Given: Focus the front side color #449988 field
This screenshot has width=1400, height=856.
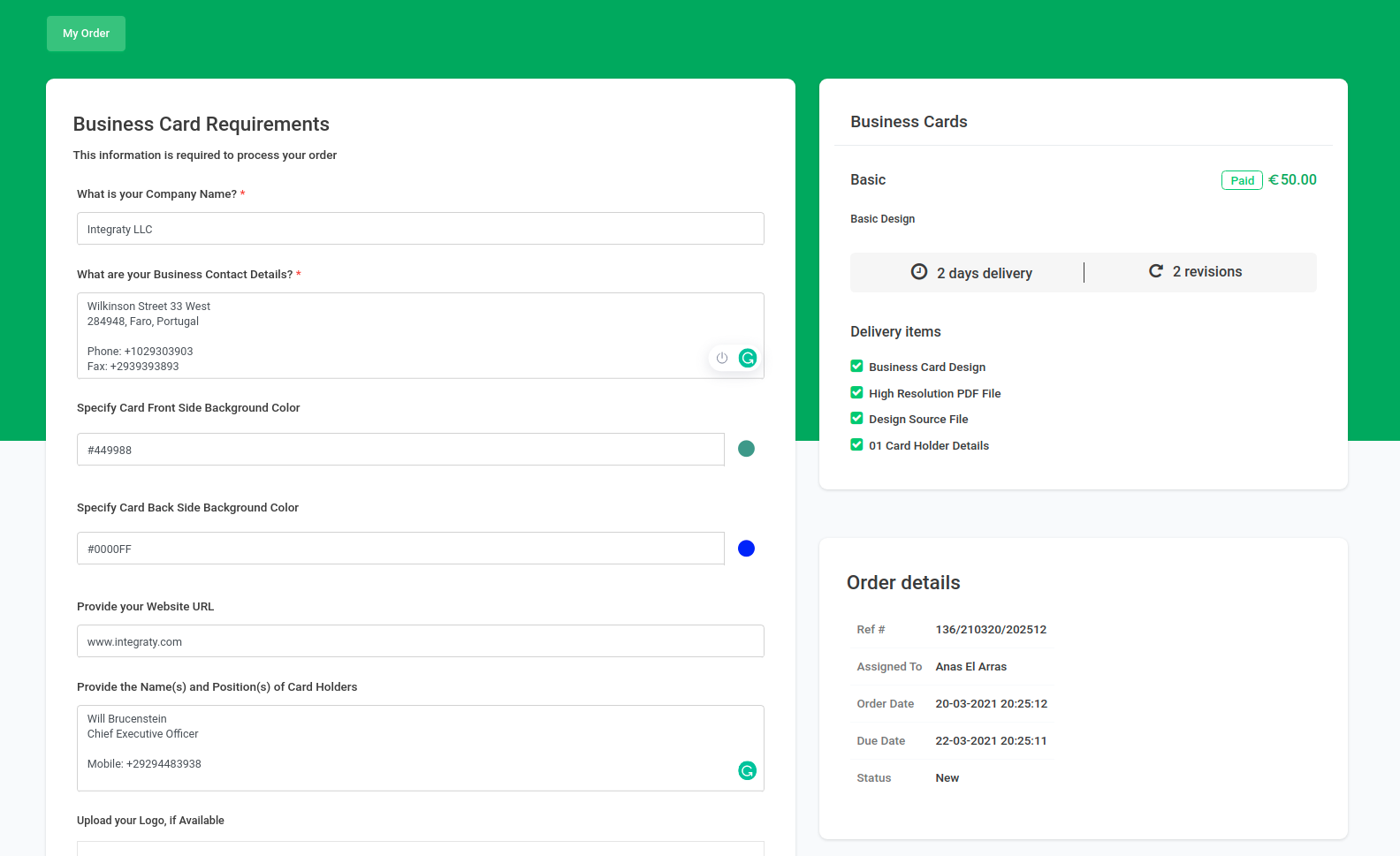Looking at the screenshot, I should tap(400, 450).
